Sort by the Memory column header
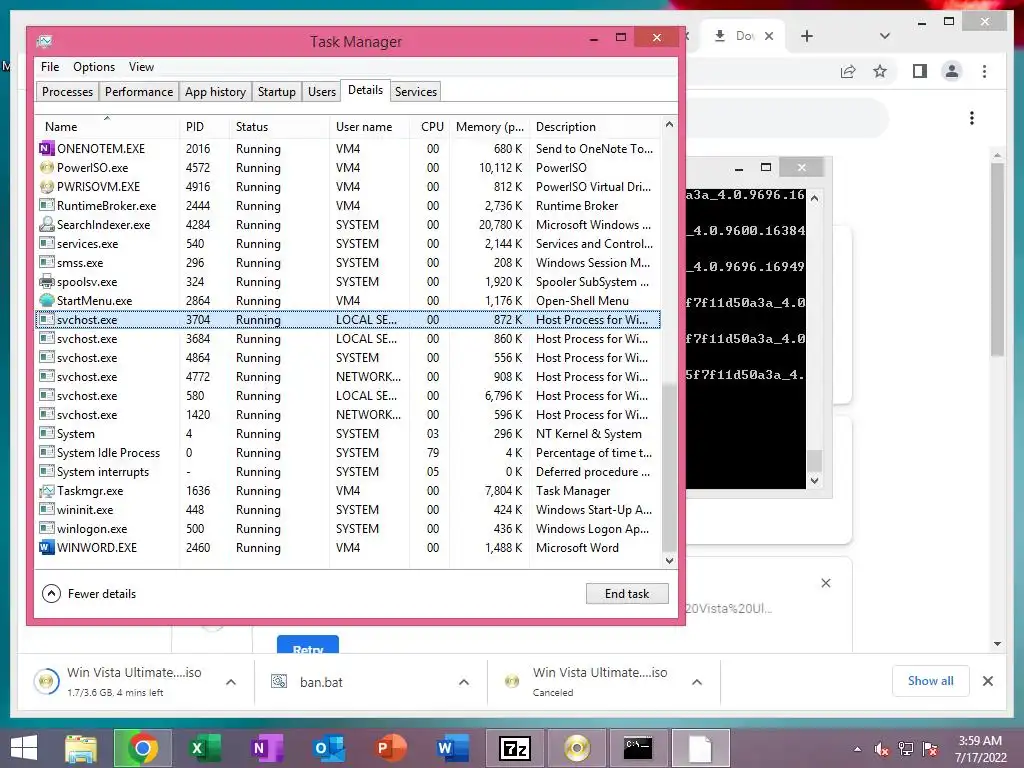 point(489,127)
